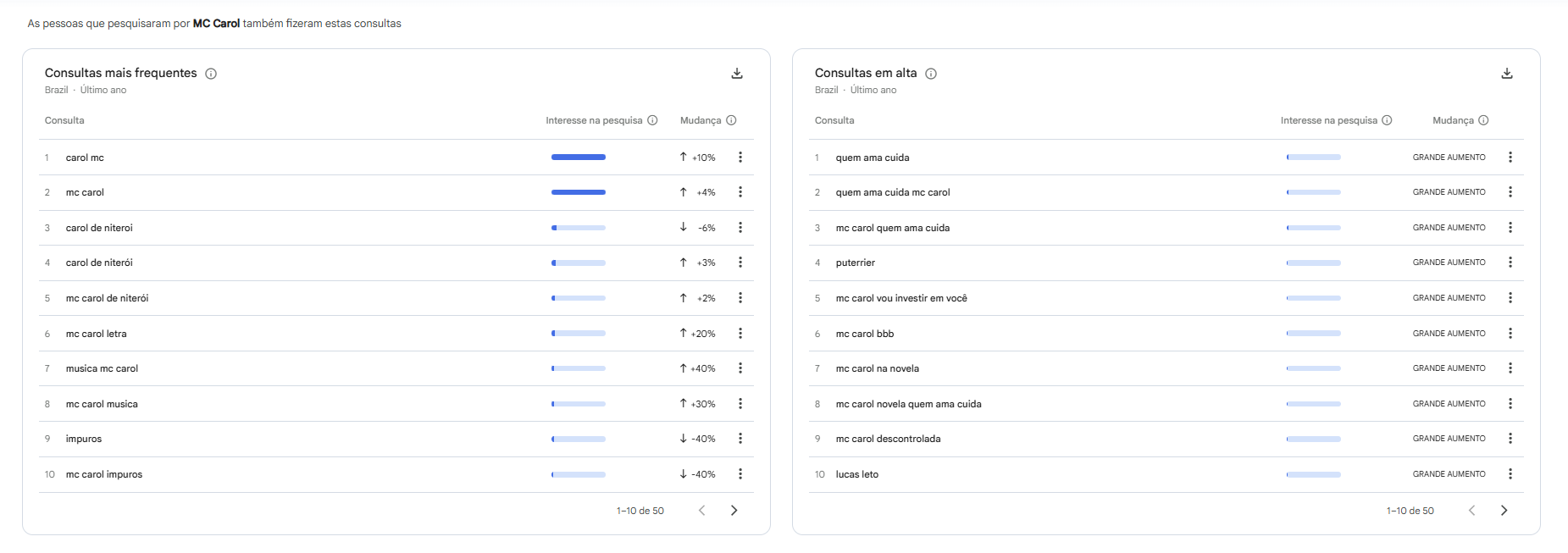Open more options for musica mc carol
The image size is (1568, 553).
[x=740, y=368]
